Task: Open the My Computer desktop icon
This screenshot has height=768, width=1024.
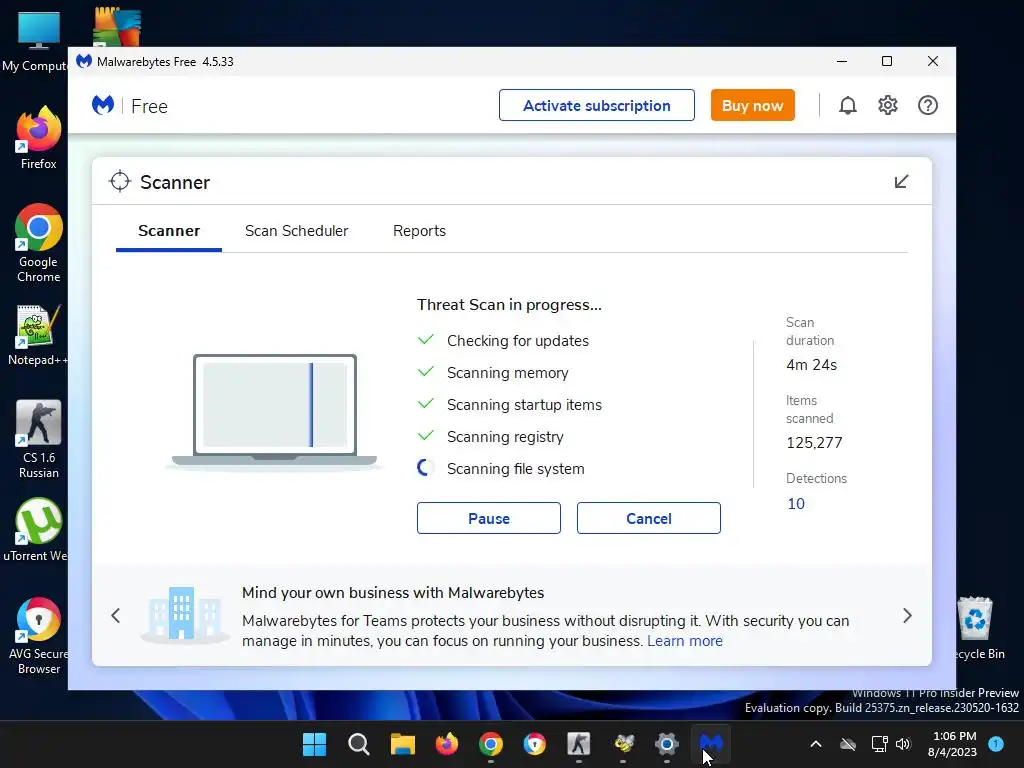Action: (x=36, y=40)
